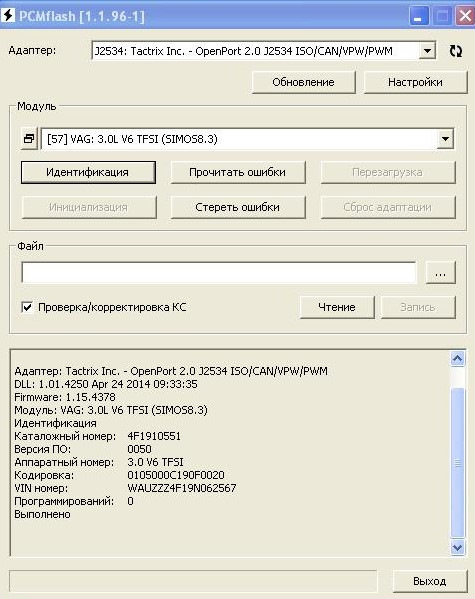This screenshot has height=599, width=475.
Task: Click the Чтение read button
Action: 337,307
